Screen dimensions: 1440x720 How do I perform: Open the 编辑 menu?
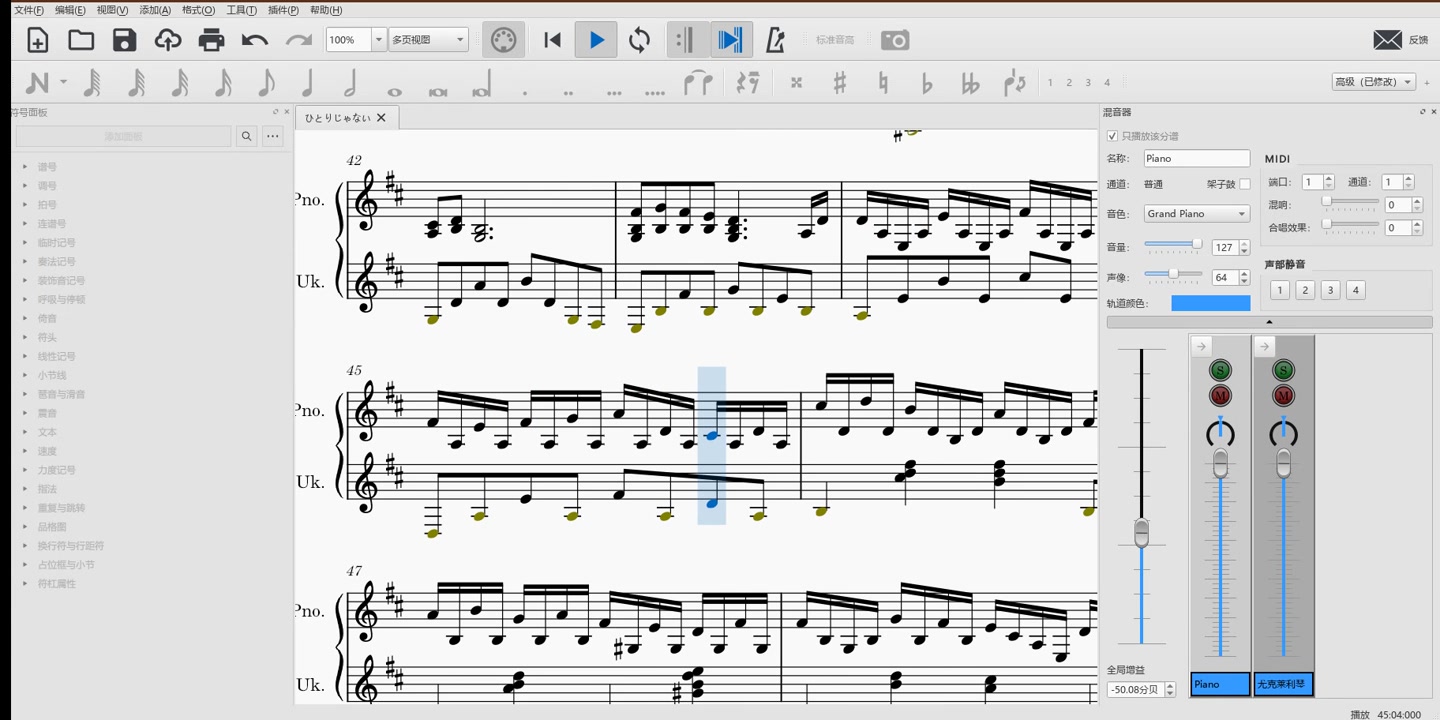pos(70,10)
